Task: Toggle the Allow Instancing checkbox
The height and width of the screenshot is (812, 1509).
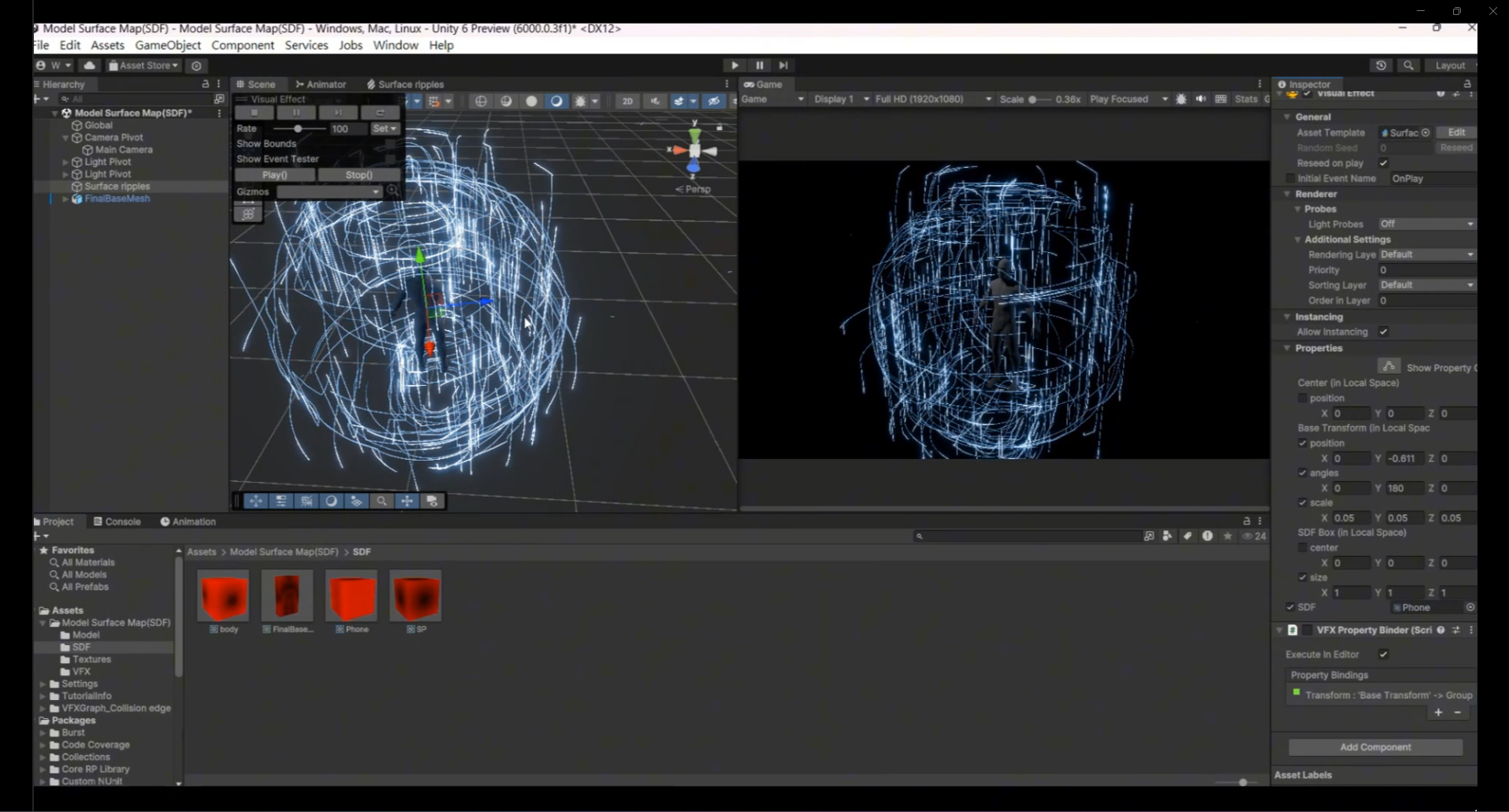Action: pyautogui.click(x=1383, y=332)
